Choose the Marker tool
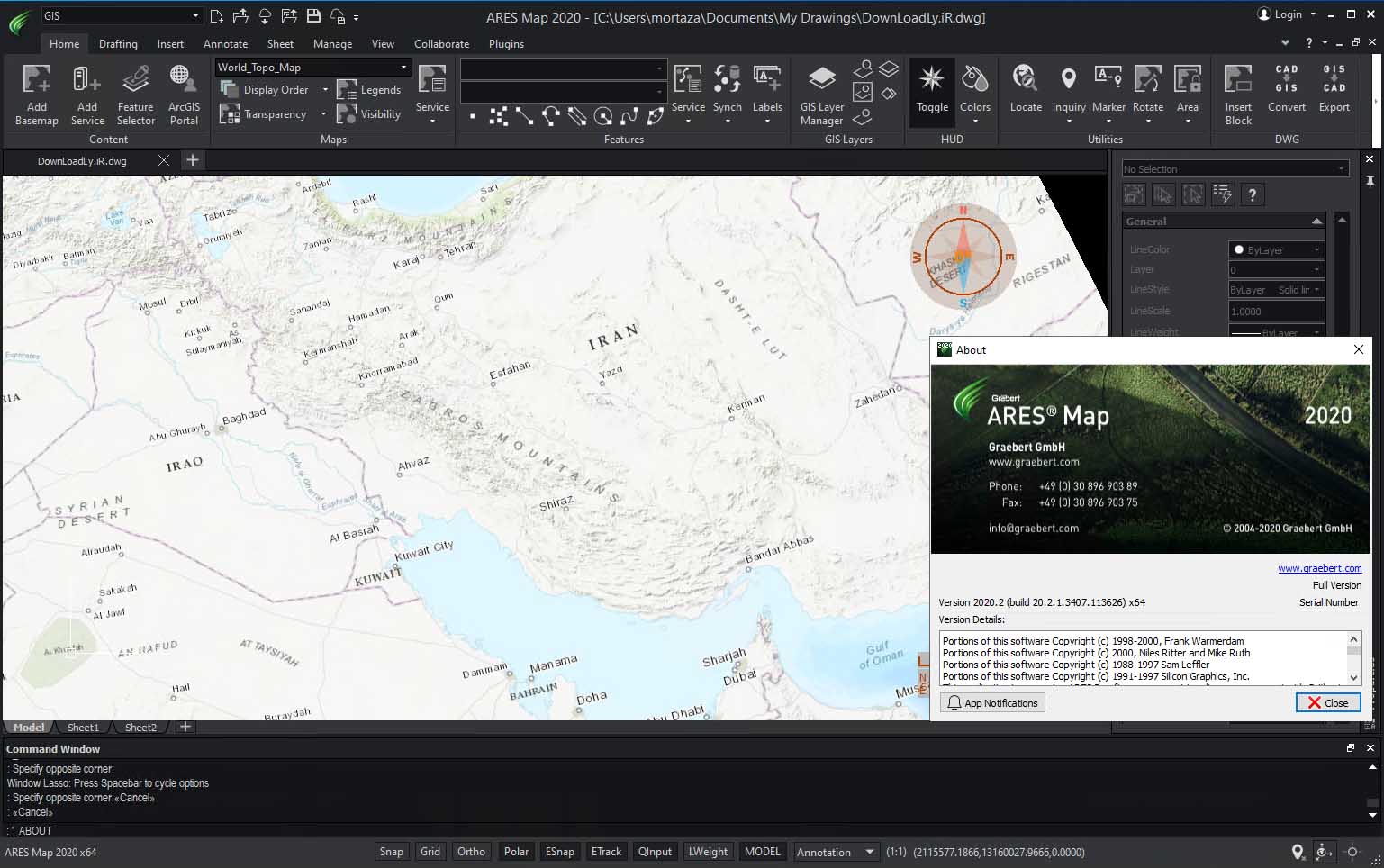The width and height of the screenshot is (1384, 868). click(1108, 94)
